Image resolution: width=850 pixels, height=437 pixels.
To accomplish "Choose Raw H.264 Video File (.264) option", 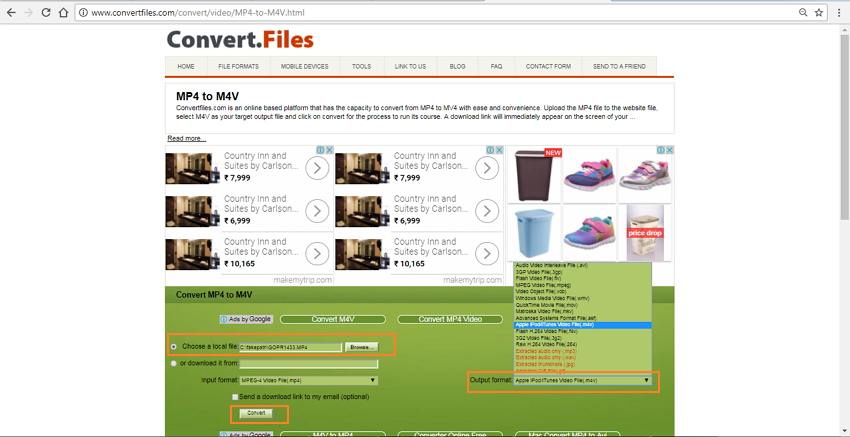I will point(582,344).
